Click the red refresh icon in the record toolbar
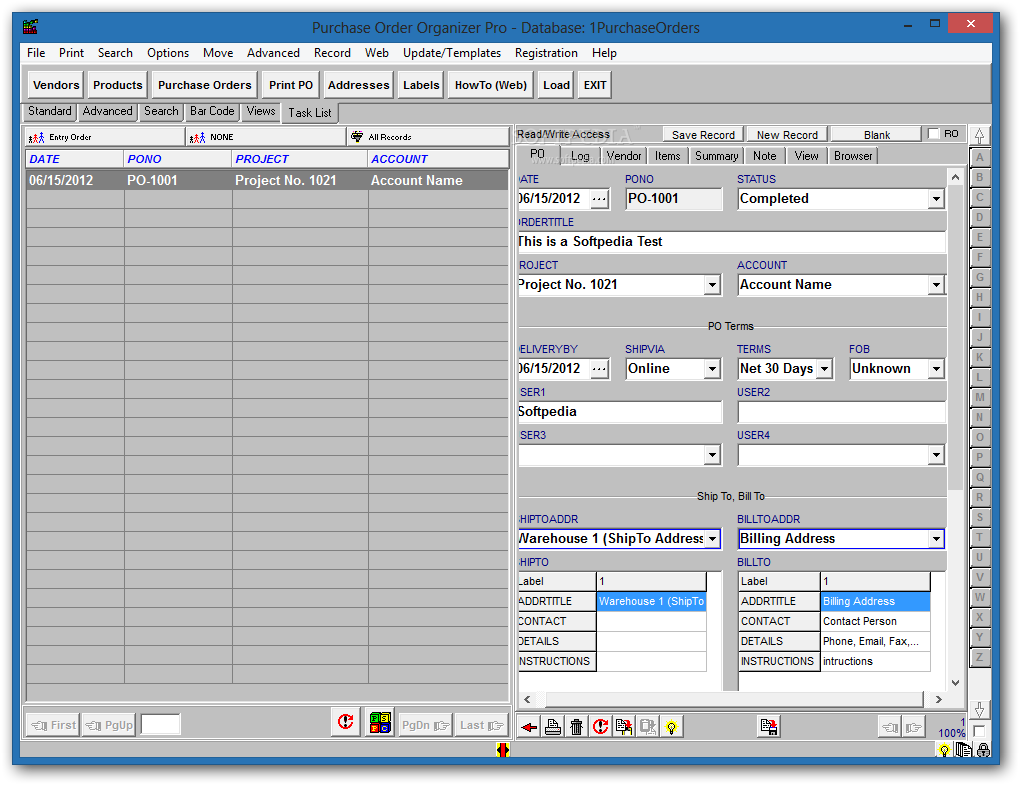The height and width of the screenshot is (785, 1020). tap(600, 727)
